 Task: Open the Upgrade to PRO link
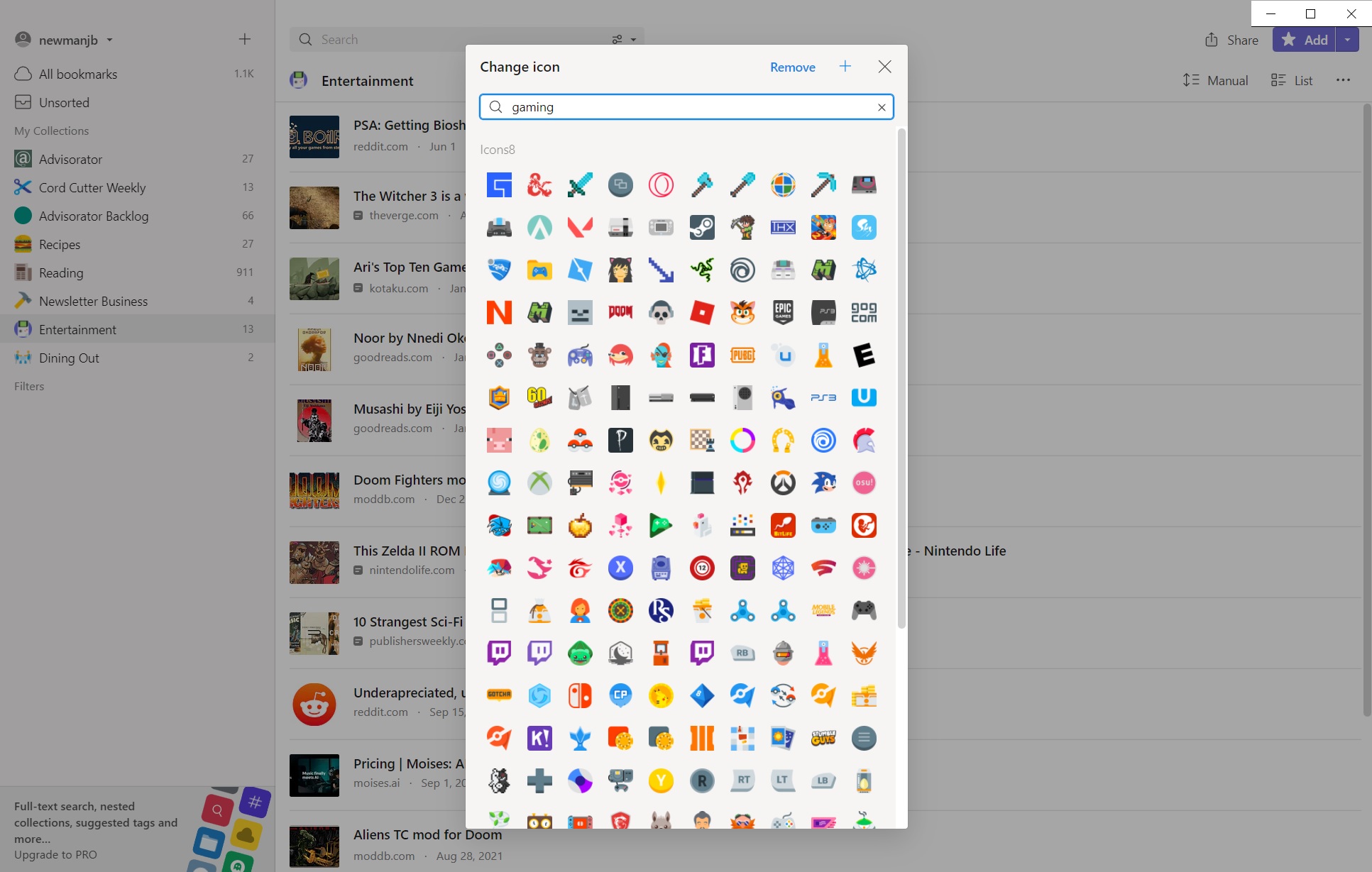click(56, 855)
